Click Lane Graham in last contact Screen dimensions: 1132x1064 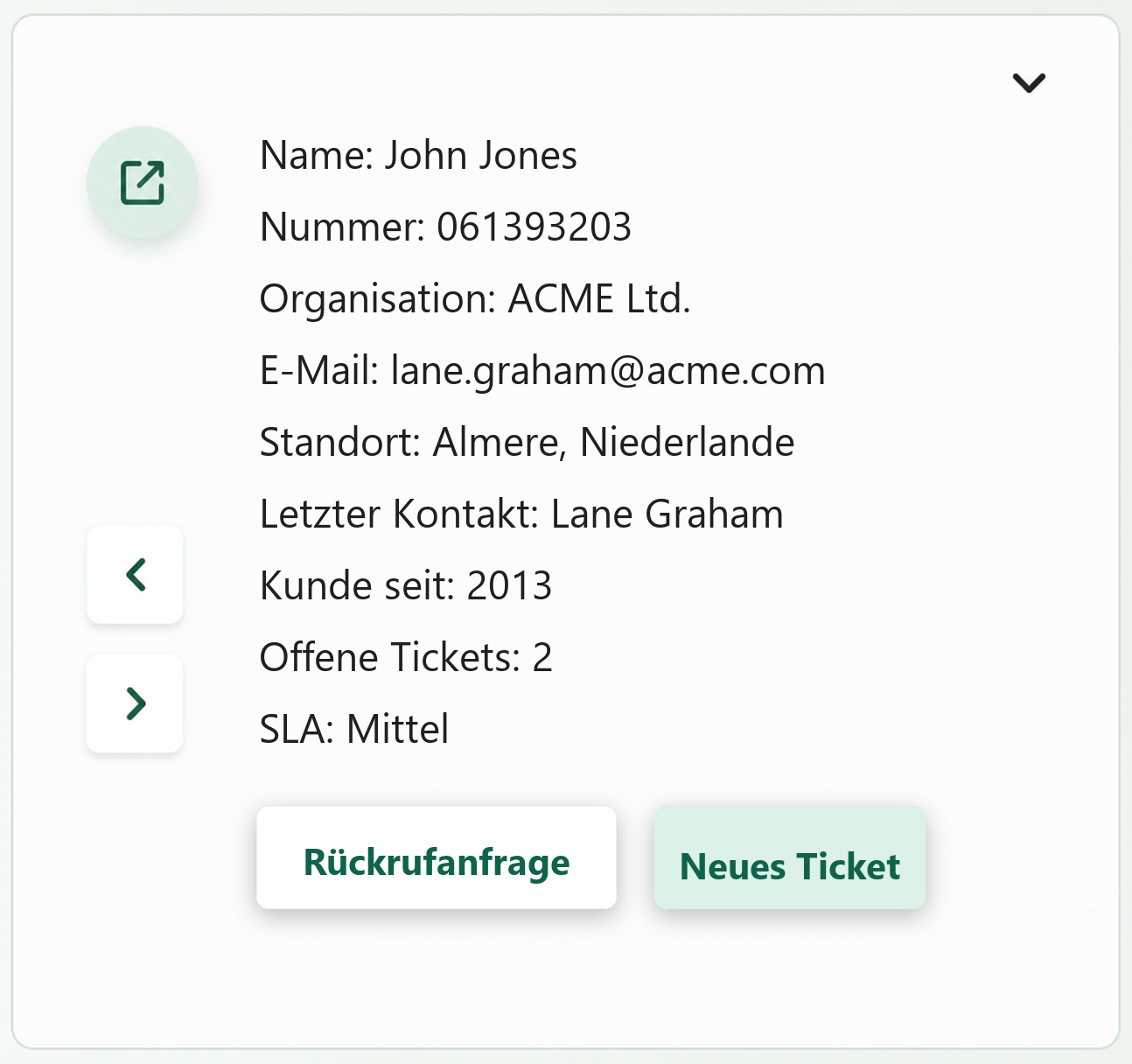tap(667, 514)
